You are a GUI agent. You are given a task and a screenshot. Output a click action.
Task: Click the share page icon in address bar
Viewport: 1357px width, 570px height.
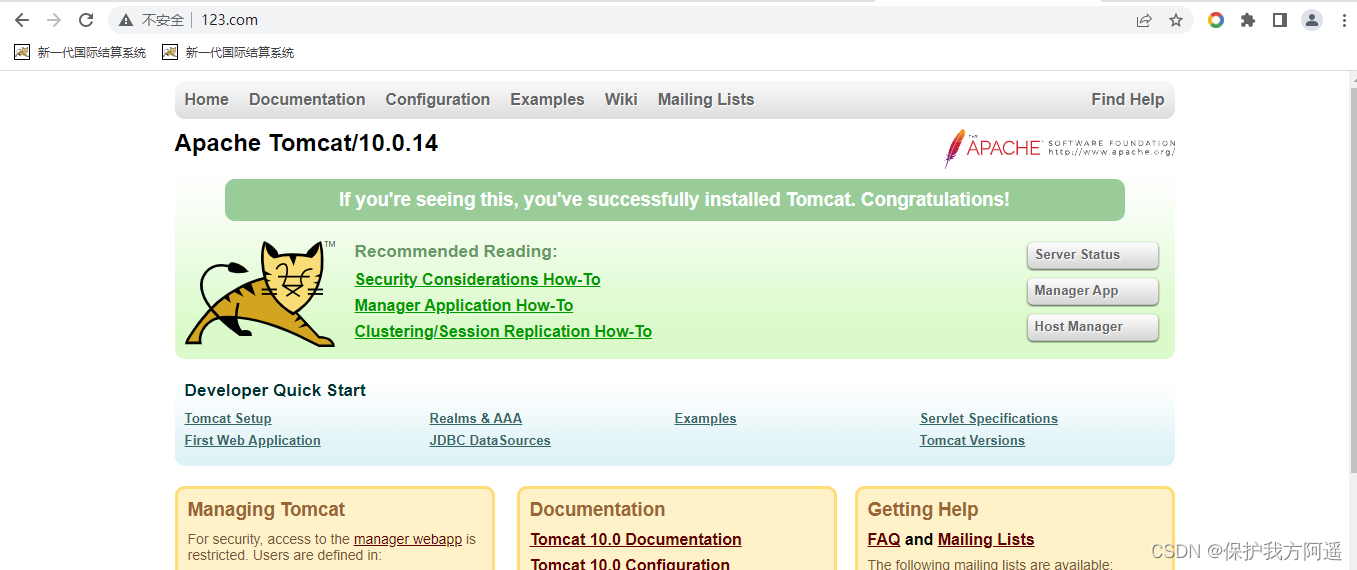click(1144, 20)
